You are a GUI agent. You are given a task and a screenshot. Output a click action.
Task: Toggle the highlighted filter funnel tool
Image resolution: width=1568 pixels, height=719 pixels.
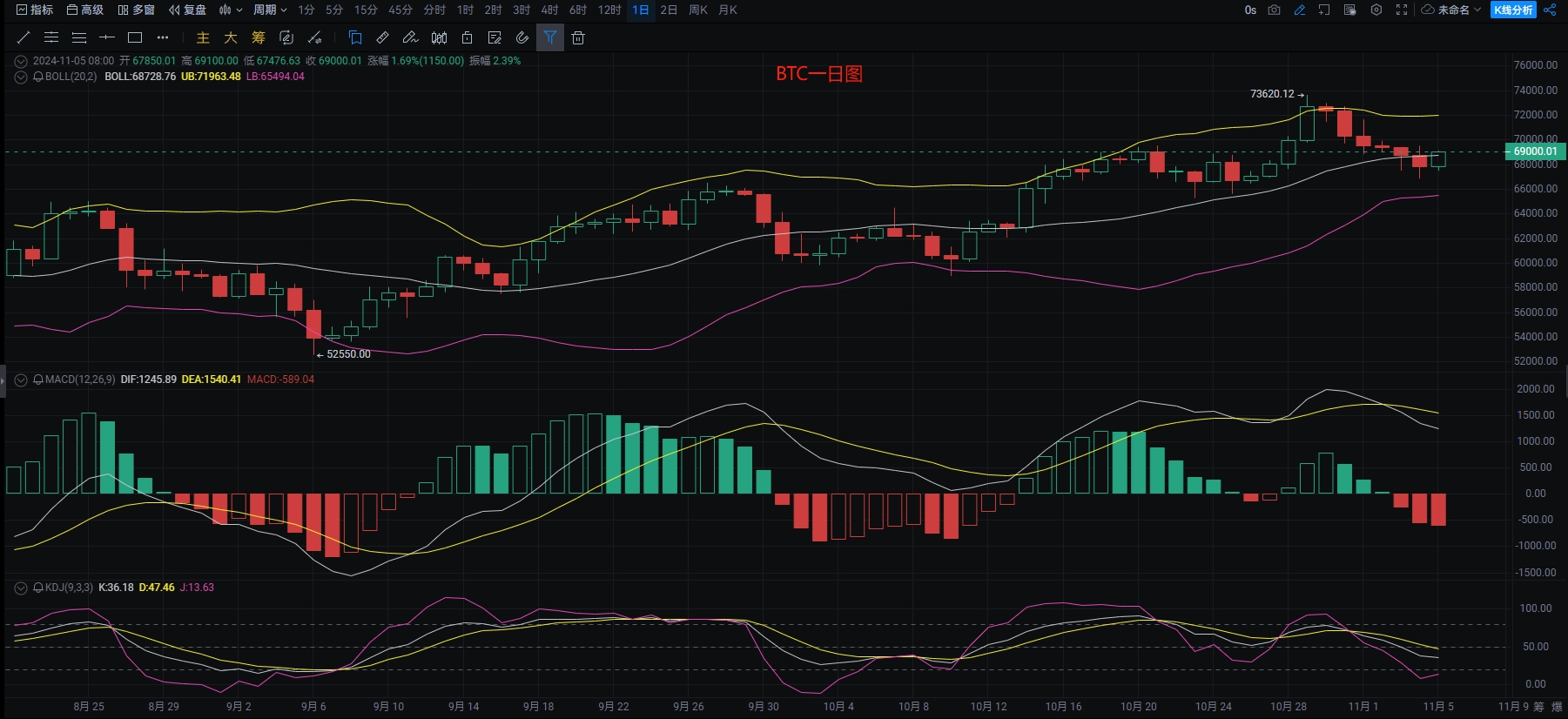550,37
